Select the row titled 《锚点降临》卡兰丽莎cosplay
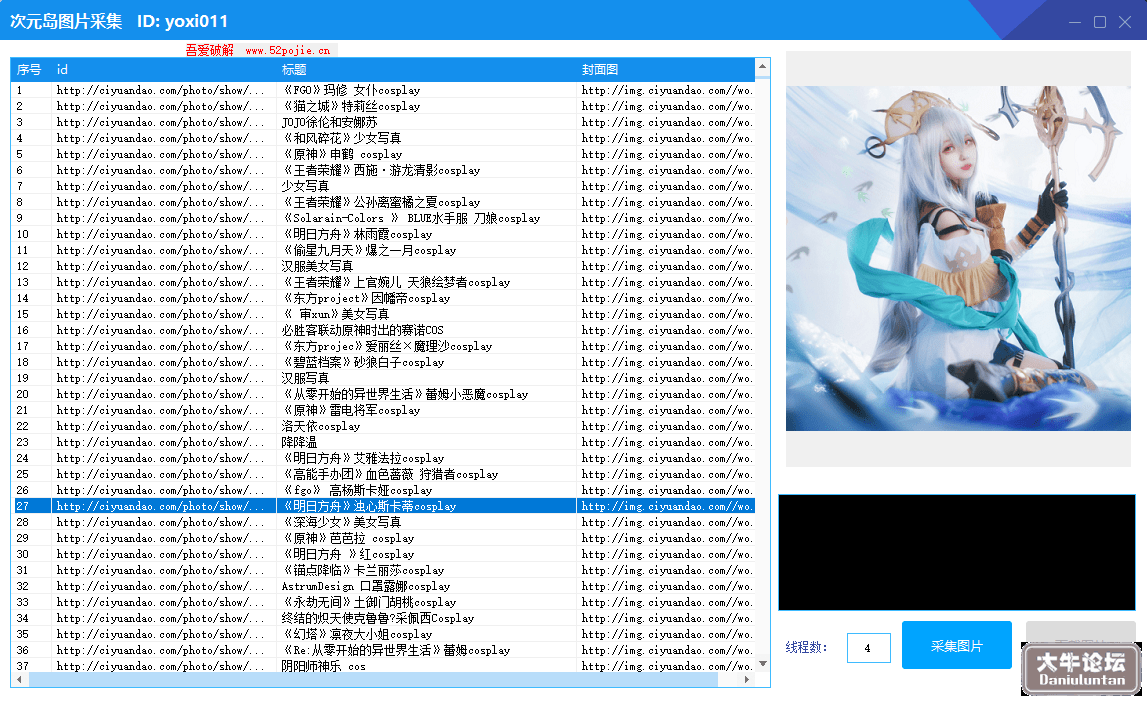The width and height of the screenshot is (1147, 701). (383, 570)
